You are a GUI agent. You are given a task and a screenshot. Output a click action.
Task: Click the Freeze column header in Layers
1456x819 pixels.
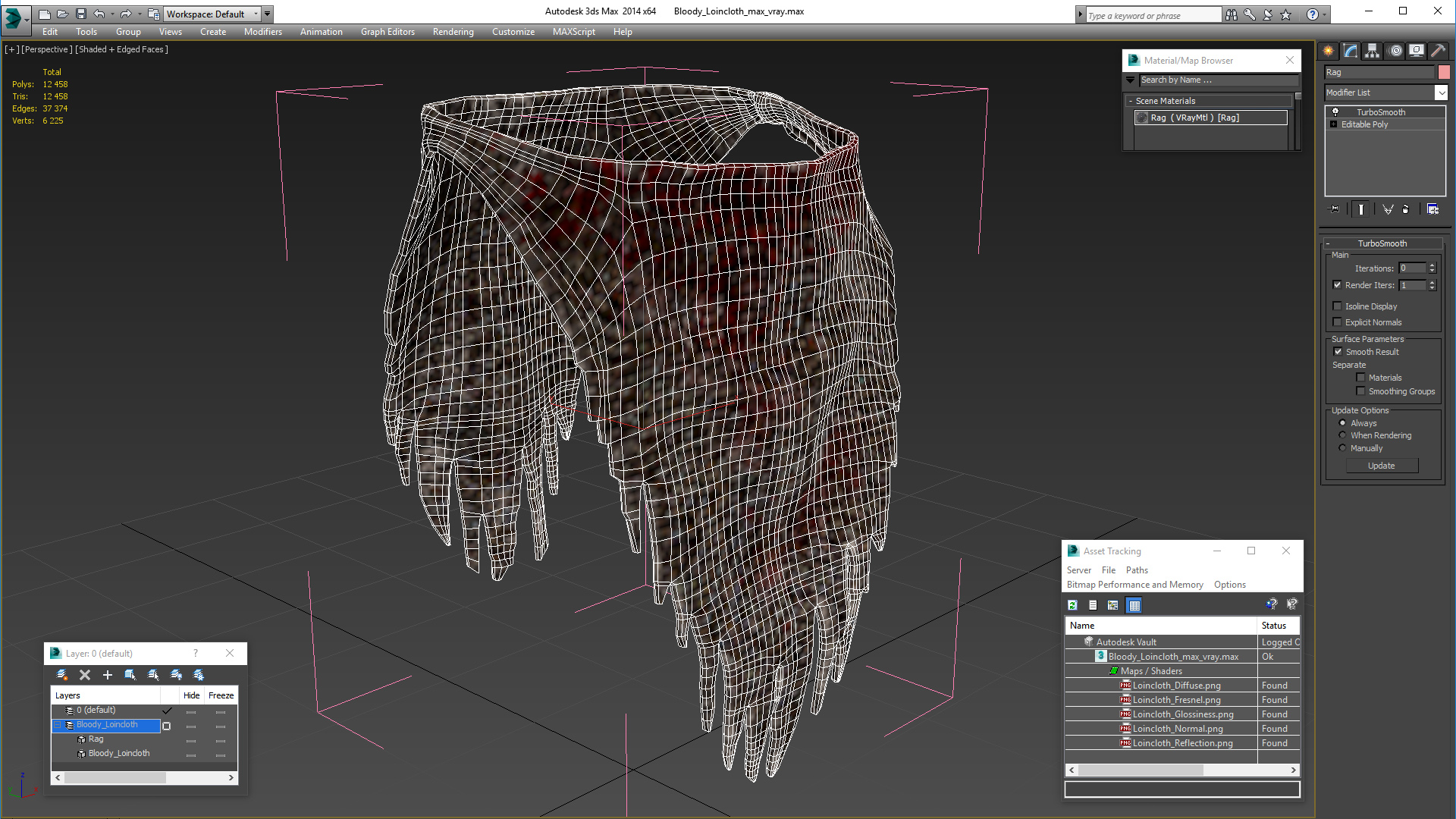(221, 695)
